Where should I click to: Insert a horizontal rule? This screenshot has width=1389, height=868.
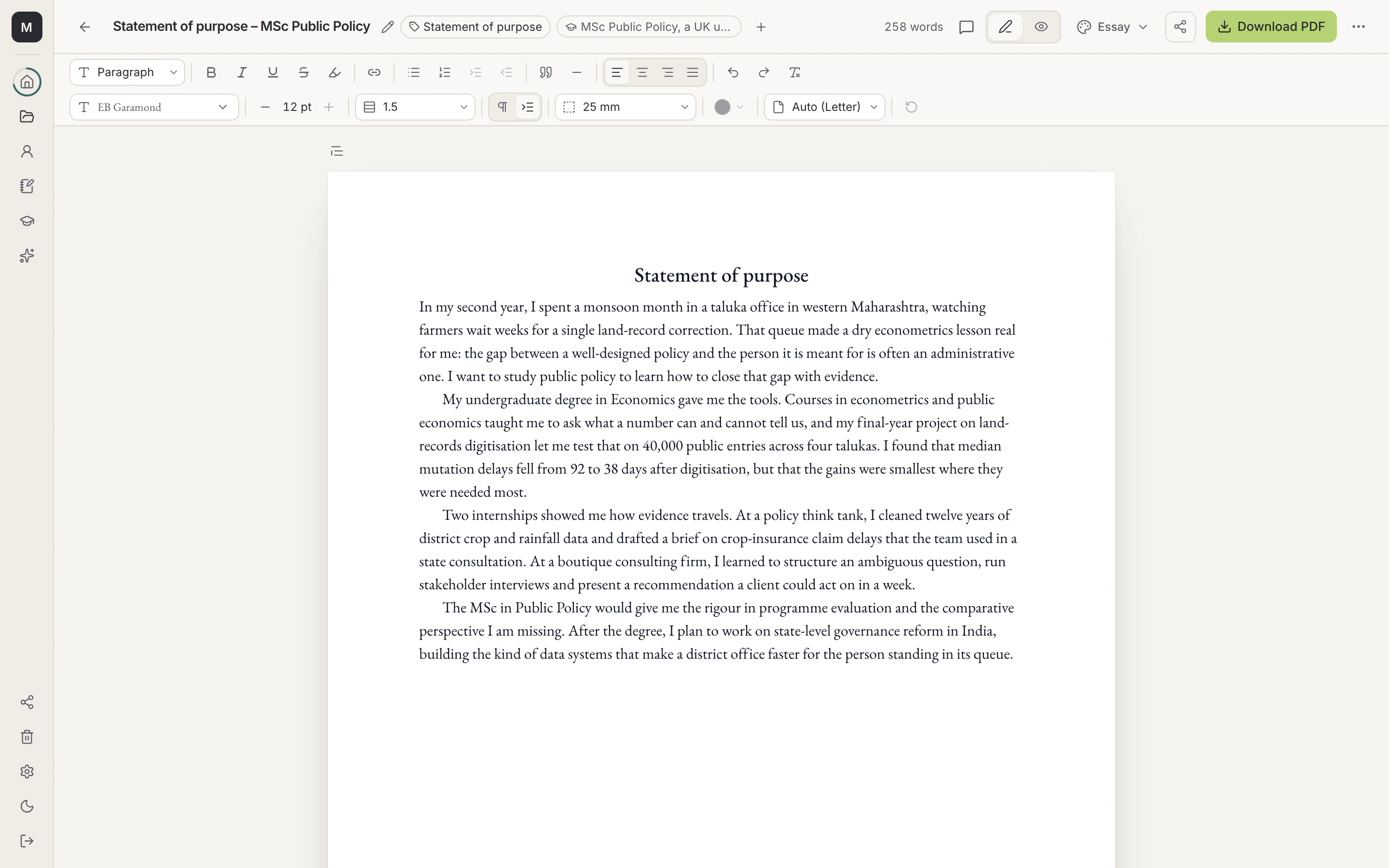click(577, 72)
